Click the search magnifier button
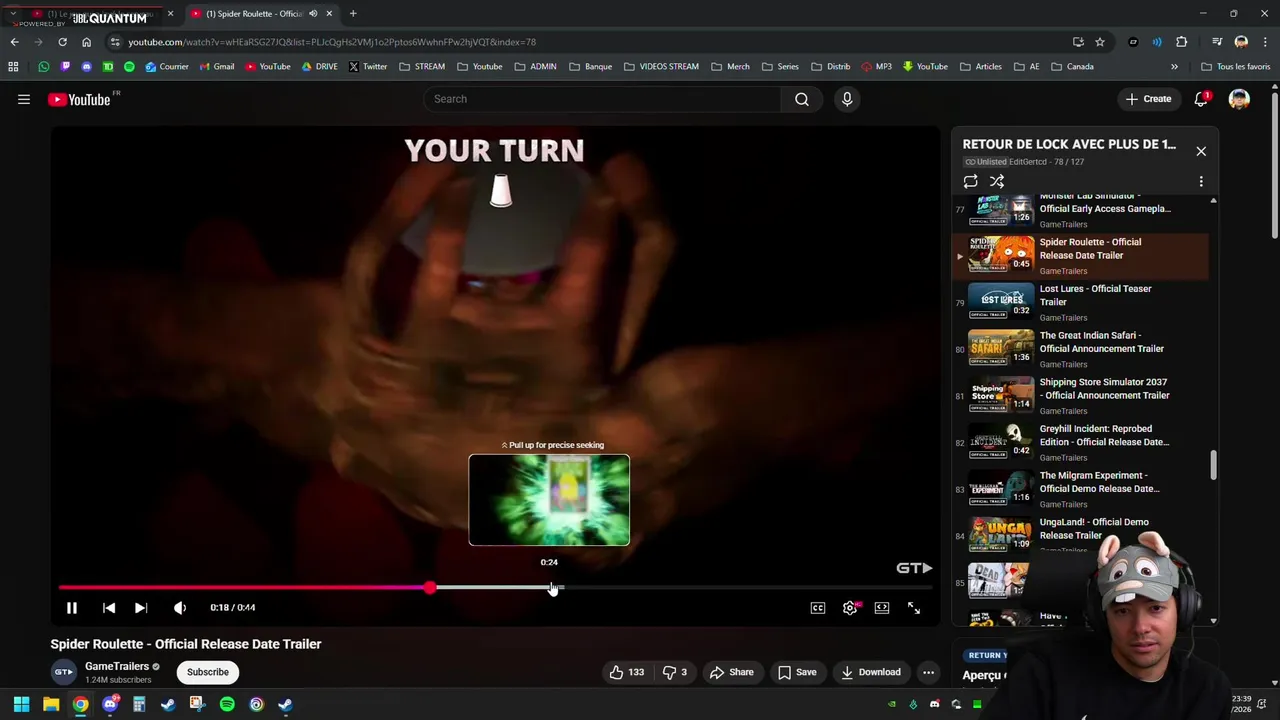 (802, 99)
